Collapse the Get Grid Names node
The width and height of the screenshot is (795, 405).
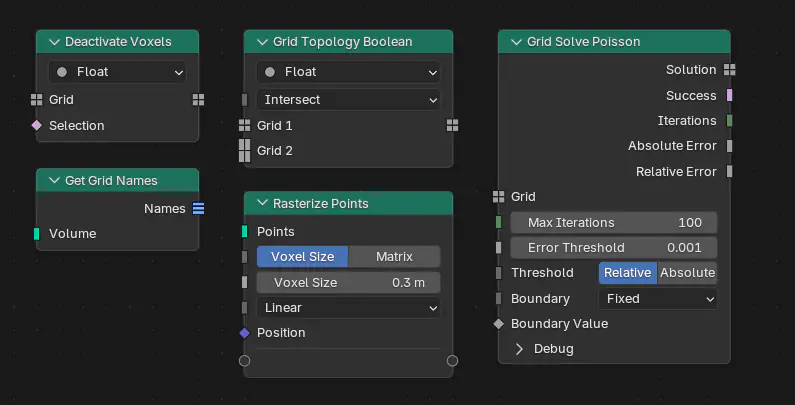pos(55,180)
